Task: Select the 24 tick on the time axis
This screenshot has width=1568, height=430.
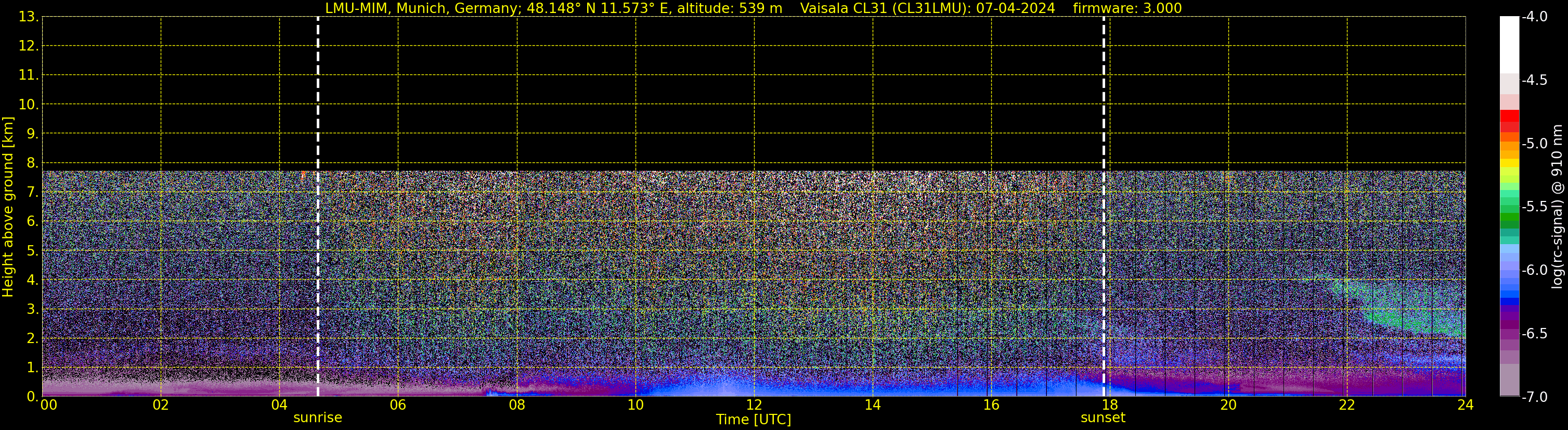Action: 1465,406
